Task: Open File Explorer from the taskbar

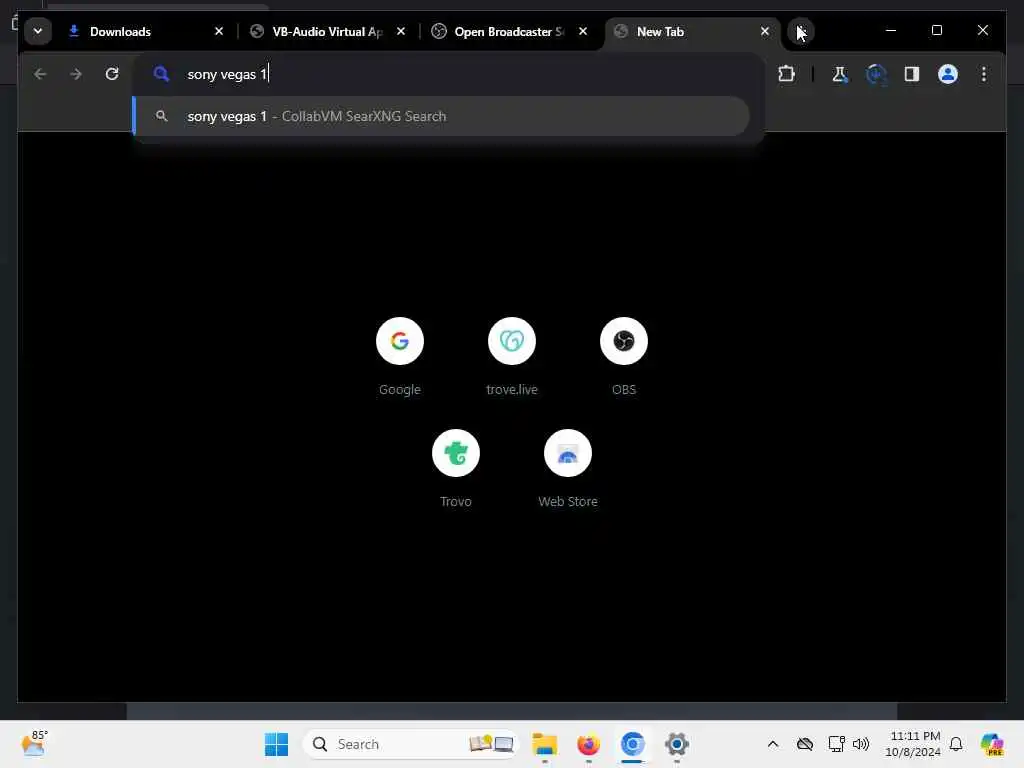Action: coord(544,744)
